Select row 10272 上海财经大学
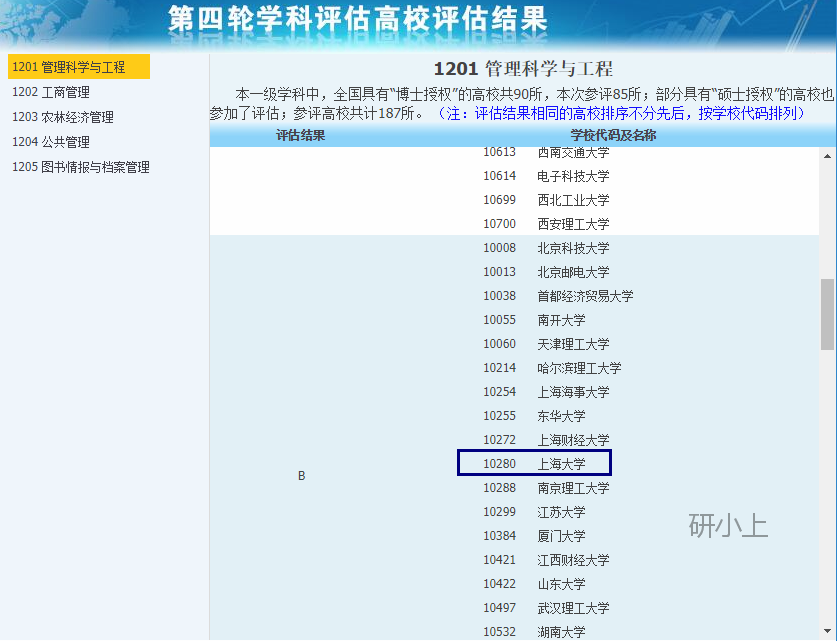Viewport: 837px width, 641px height. (x=546, y=440)
